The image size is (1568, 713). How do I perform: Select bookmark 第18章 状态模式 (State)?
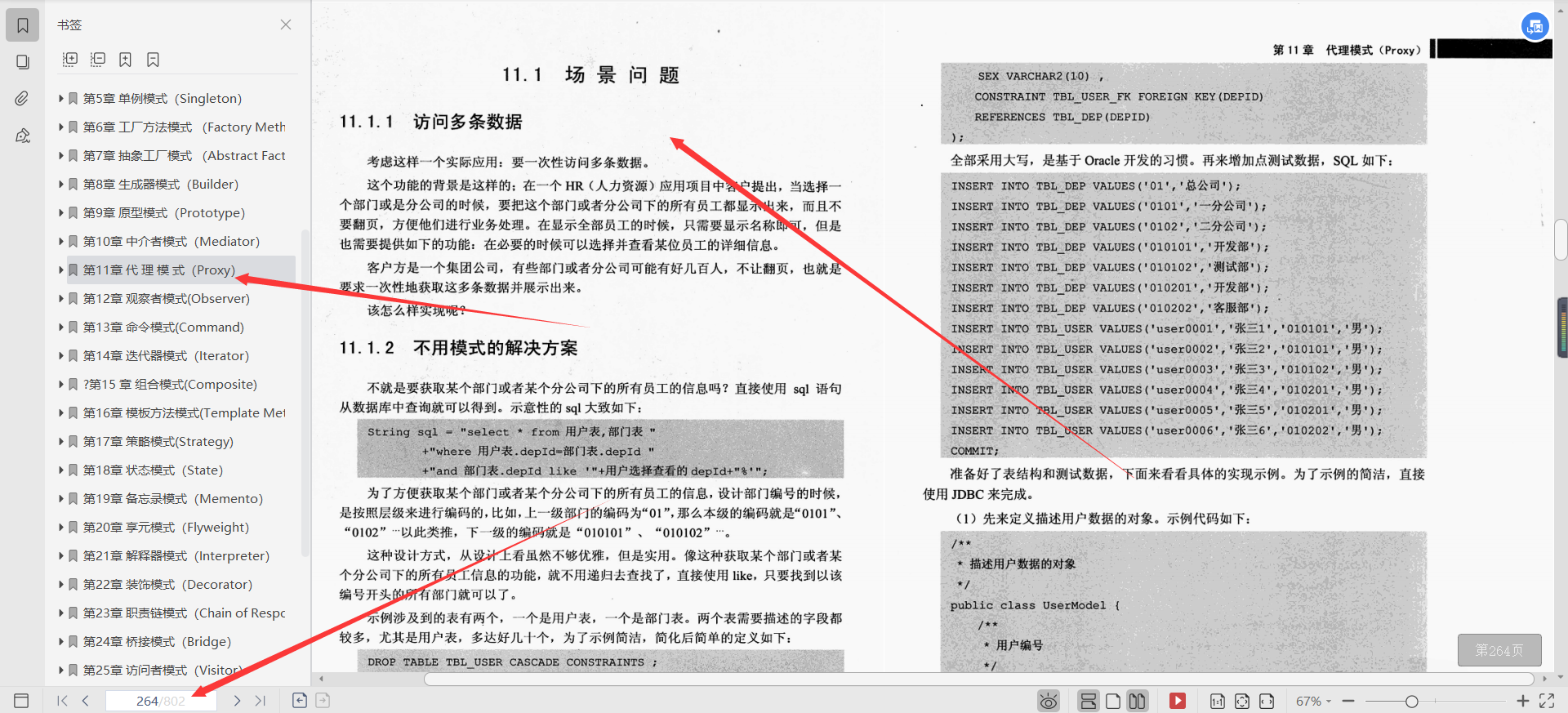coord(153,470)
